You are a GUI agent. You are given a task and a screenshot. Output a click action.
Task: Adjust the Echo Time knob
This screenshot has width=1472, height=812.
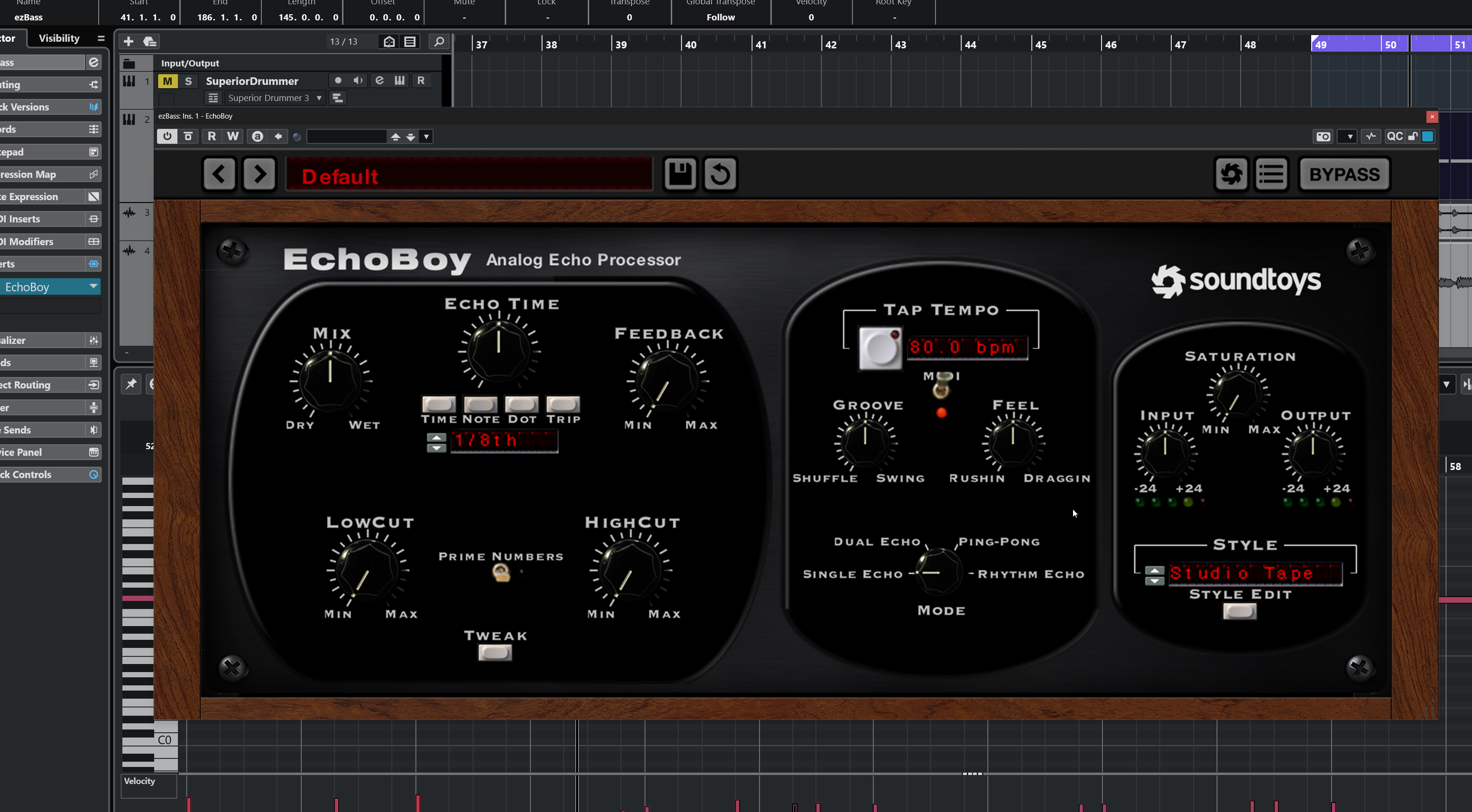coord(499,351)
